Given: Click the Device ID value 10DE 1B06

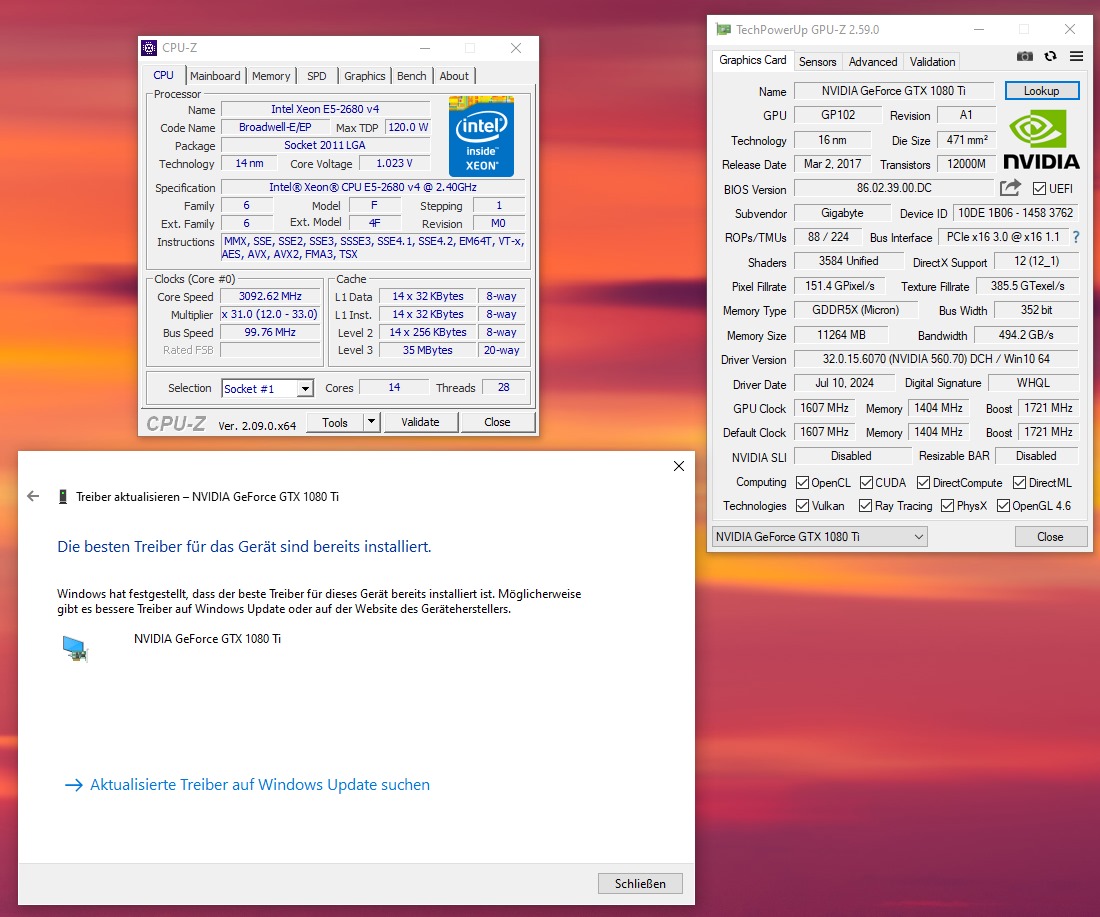Looking at the screenshot, I should [1015, 213].
